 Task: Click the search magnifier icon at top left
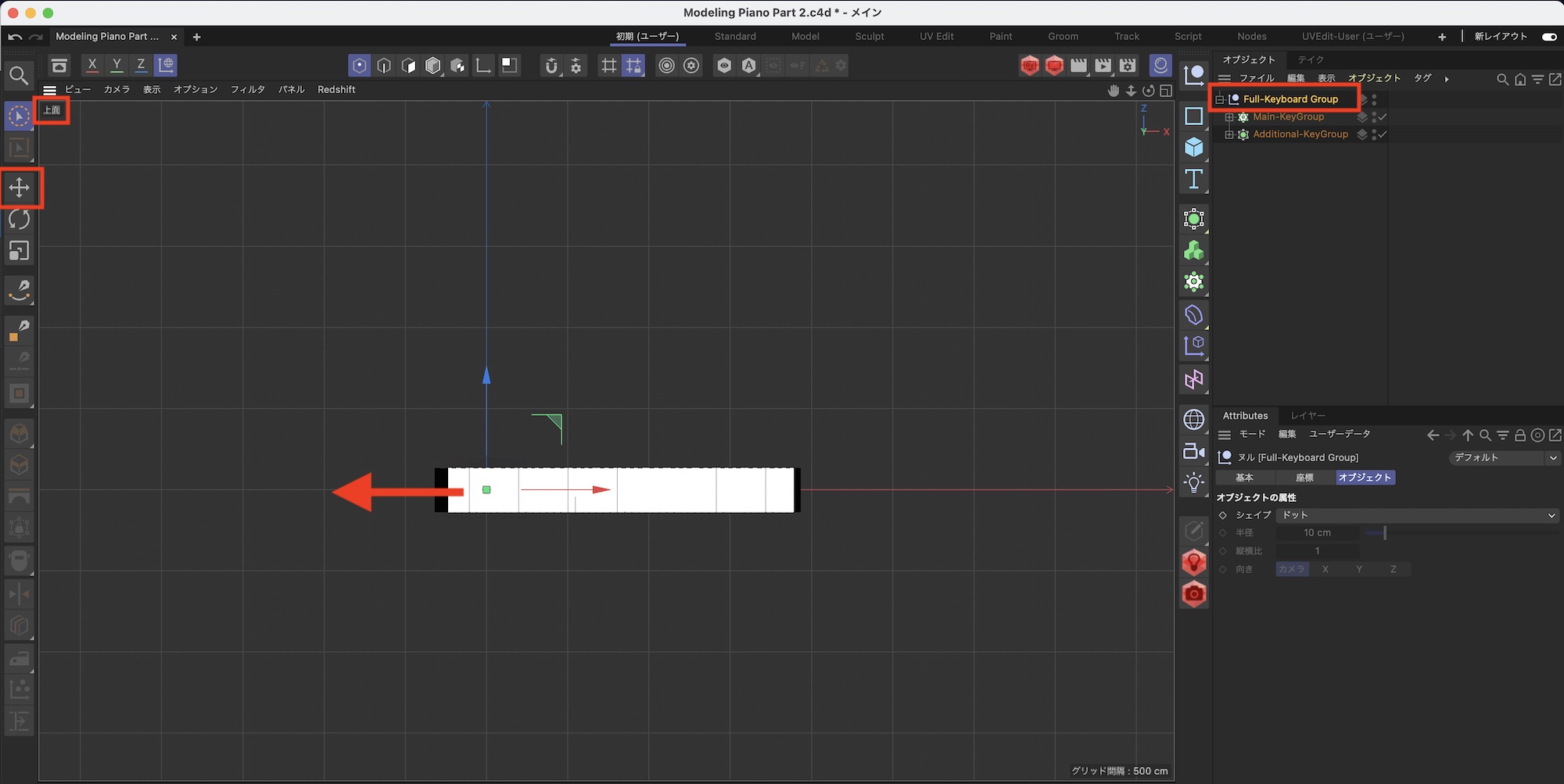point(19,75)
